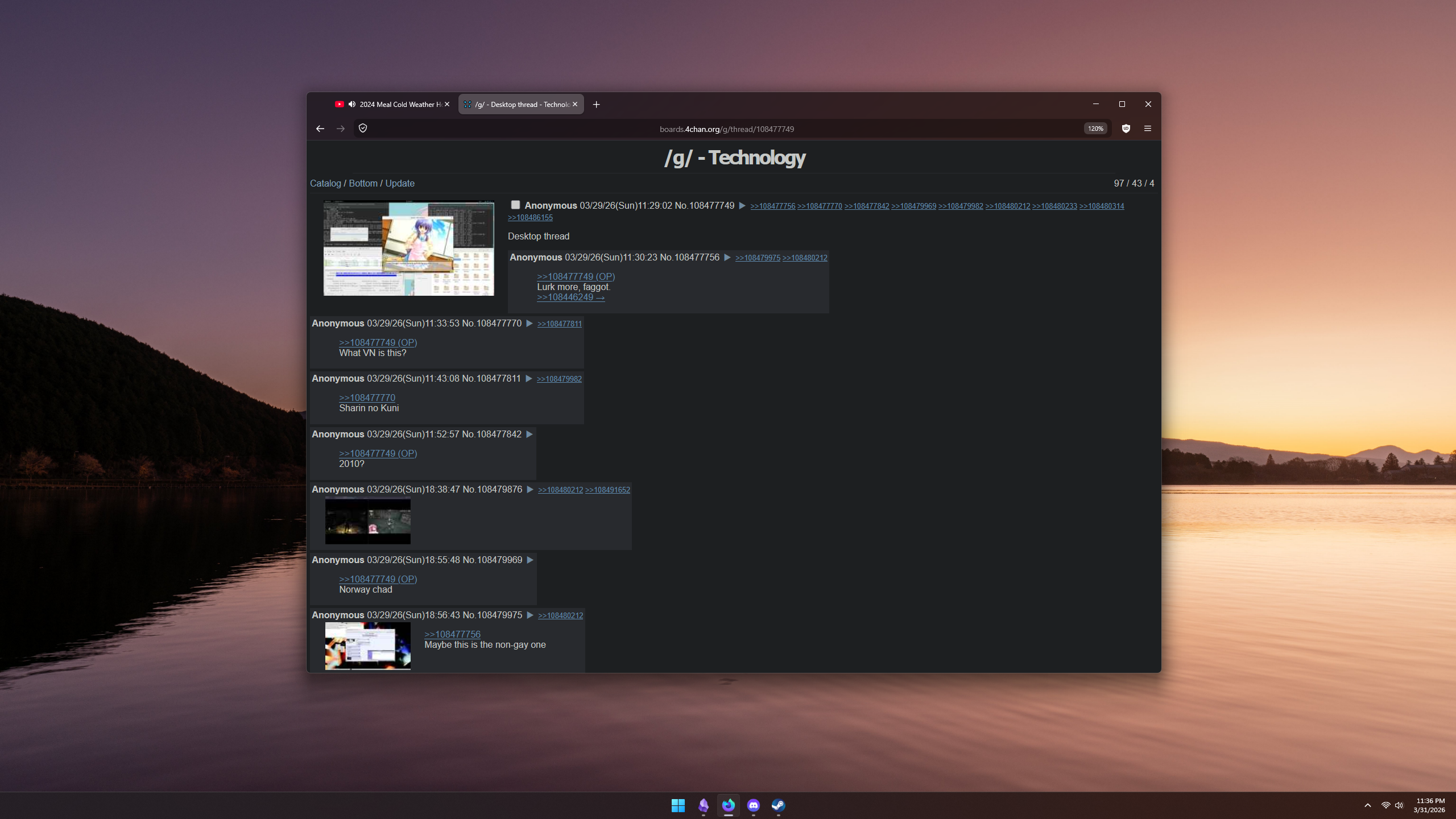The height and width of the screenshot is (819, 1456).
Task: Click the browser back arrow
Action: point(320,129)
